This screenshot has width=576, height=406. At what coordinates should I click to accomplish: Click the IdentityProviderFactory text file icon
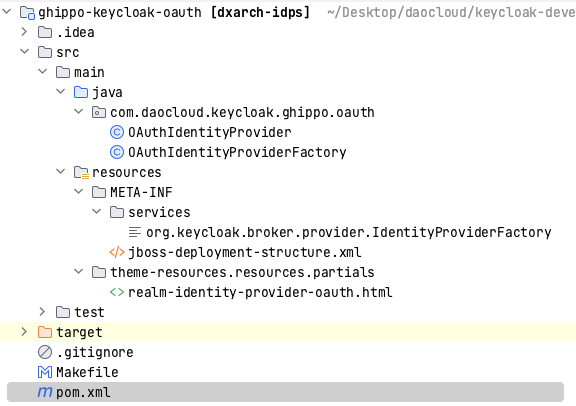click(135, 232)
